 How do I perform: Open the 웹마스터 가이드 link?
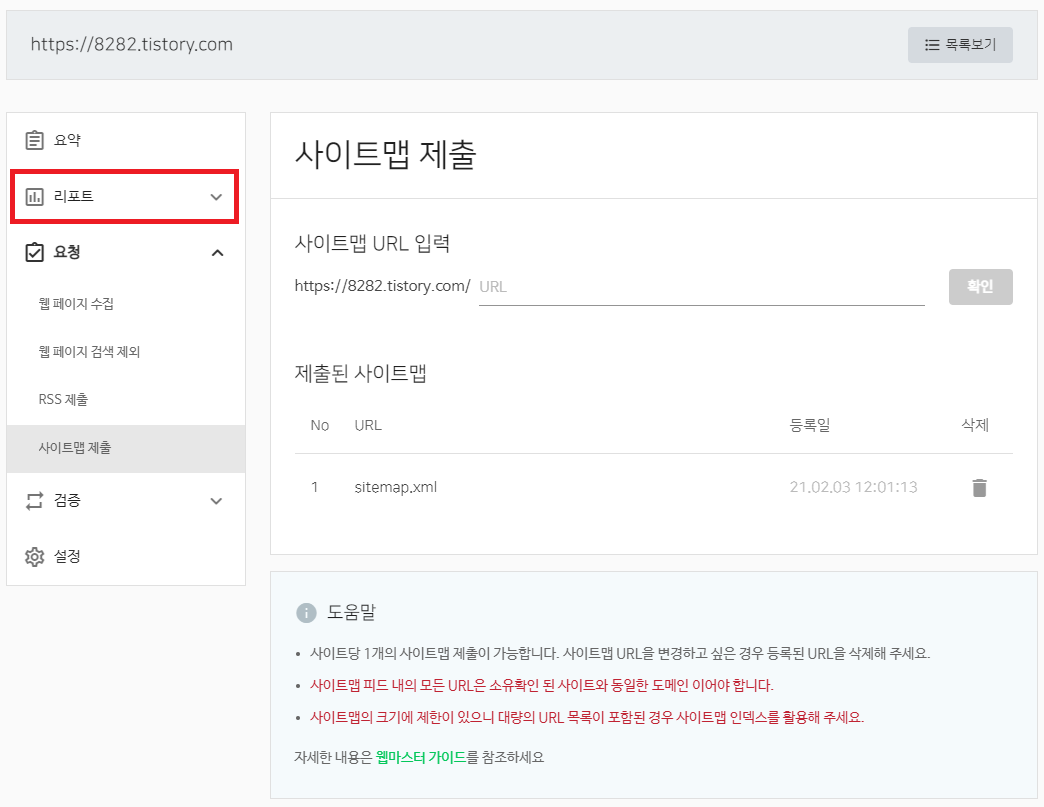tap(421, 757)
